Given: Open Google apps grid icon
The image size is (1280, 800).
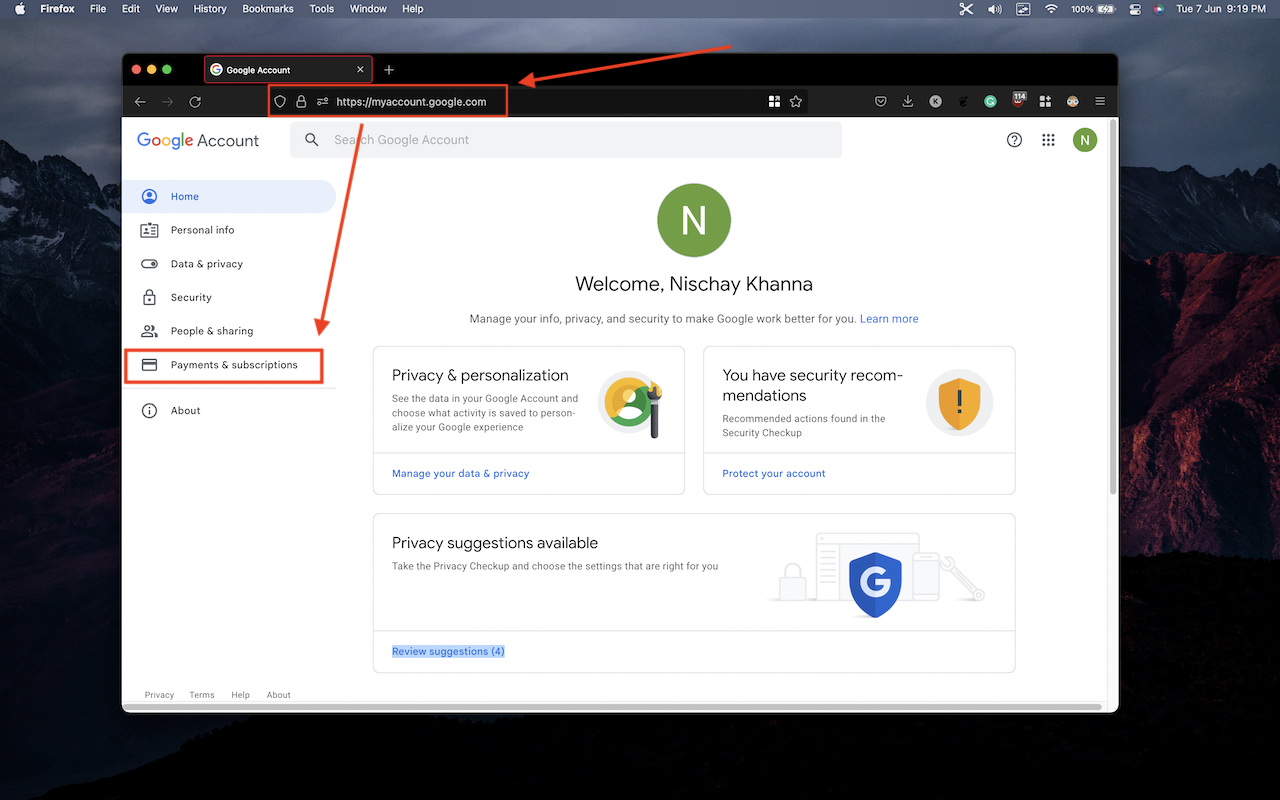Looking at the screenshot, I should click(x=1048, y=140).
